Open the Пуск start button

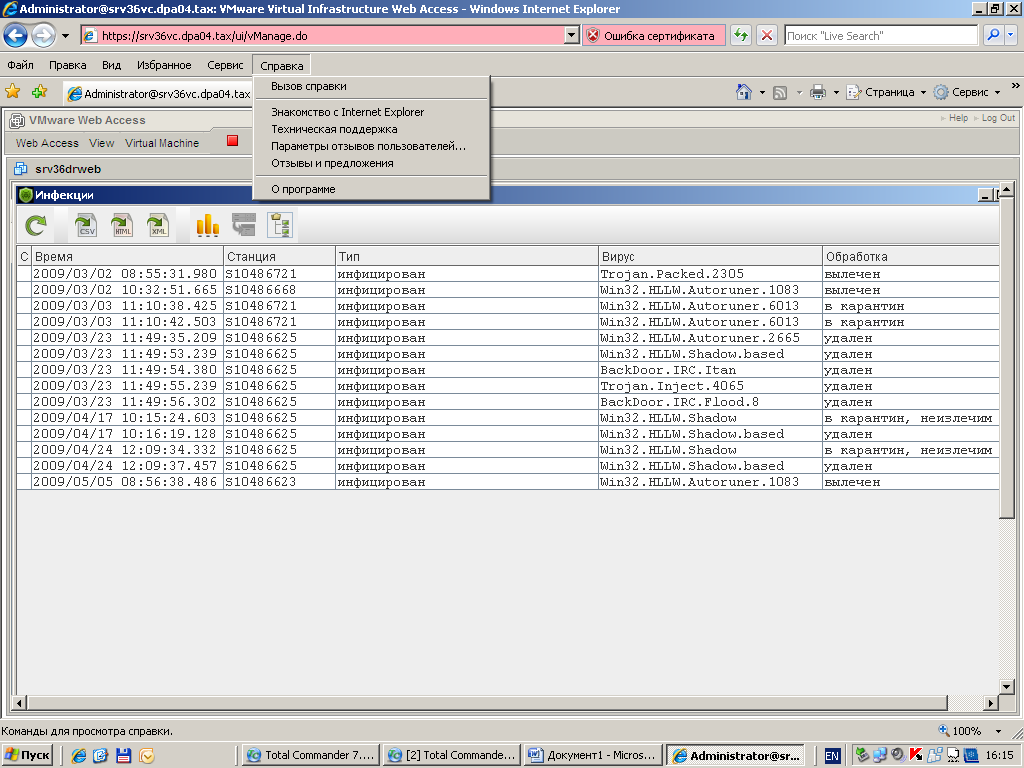28,755
